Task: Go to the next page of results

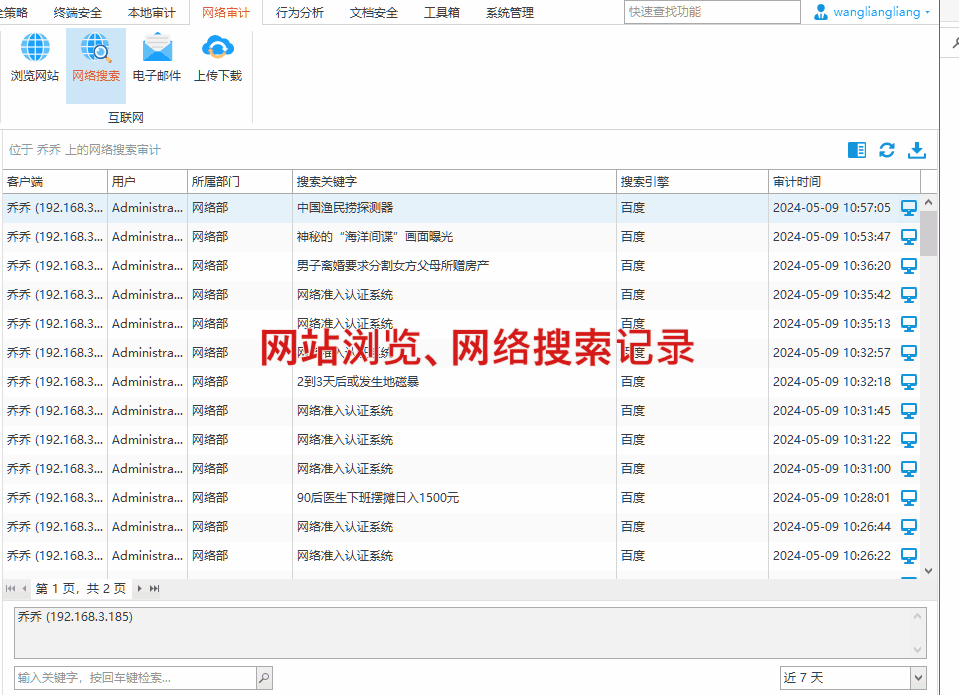Action: coord(140,589)
